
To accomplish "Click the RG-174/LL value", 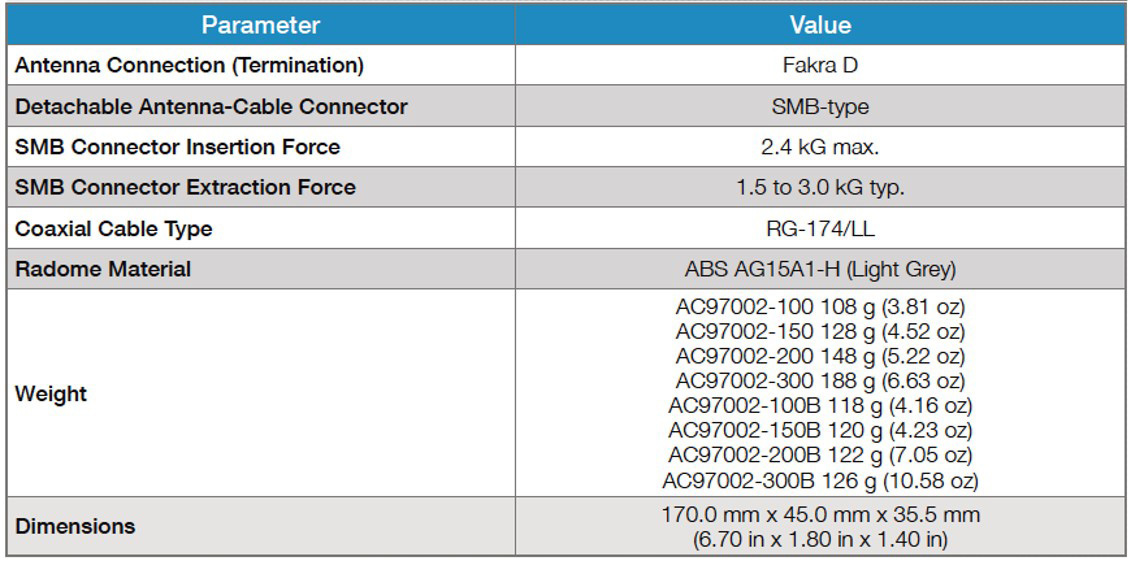I will point(820,228).
